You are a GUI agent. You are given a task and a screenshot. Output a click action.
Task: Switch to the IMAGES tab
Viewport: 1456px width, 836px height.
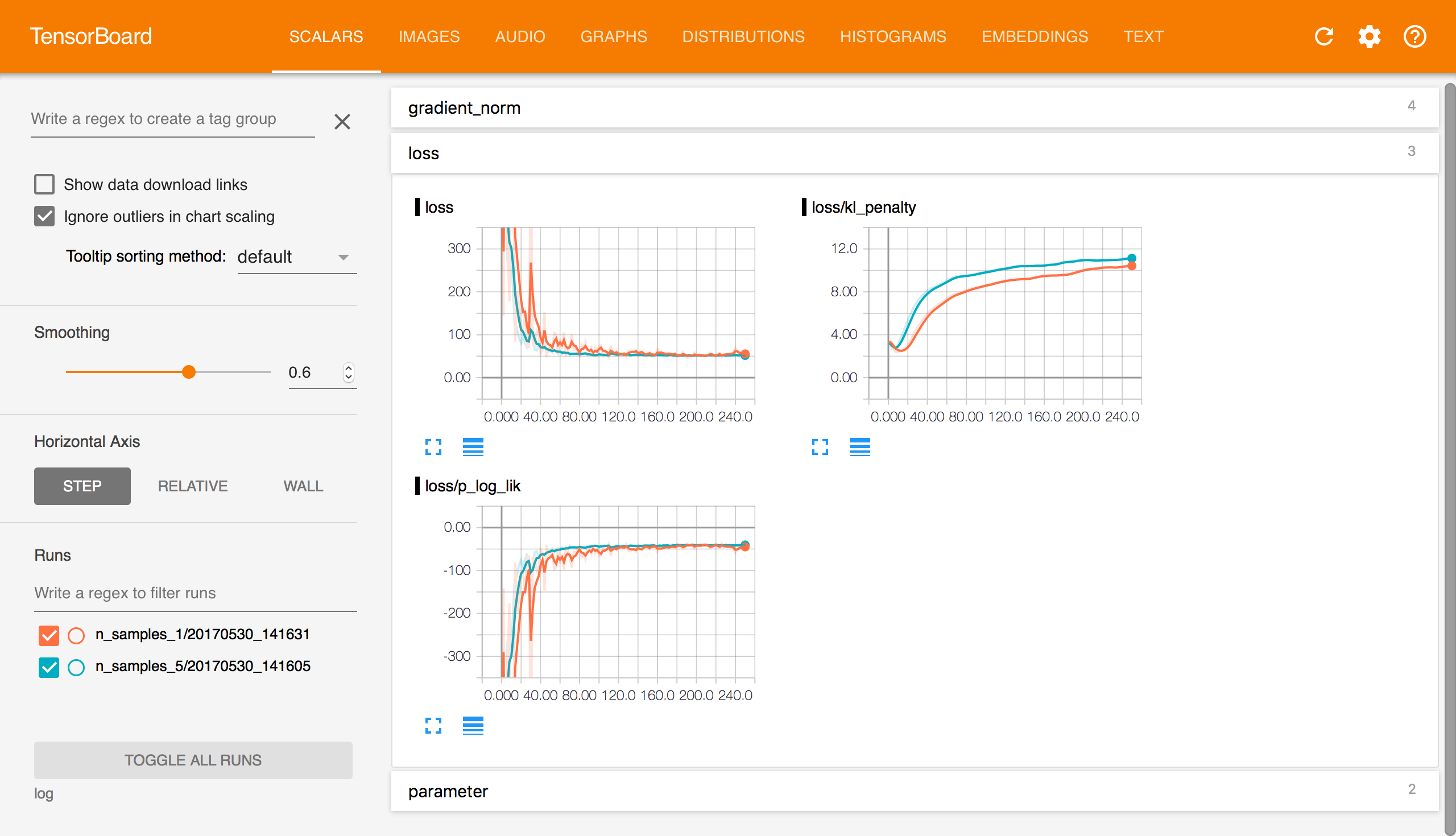(427, 36)
